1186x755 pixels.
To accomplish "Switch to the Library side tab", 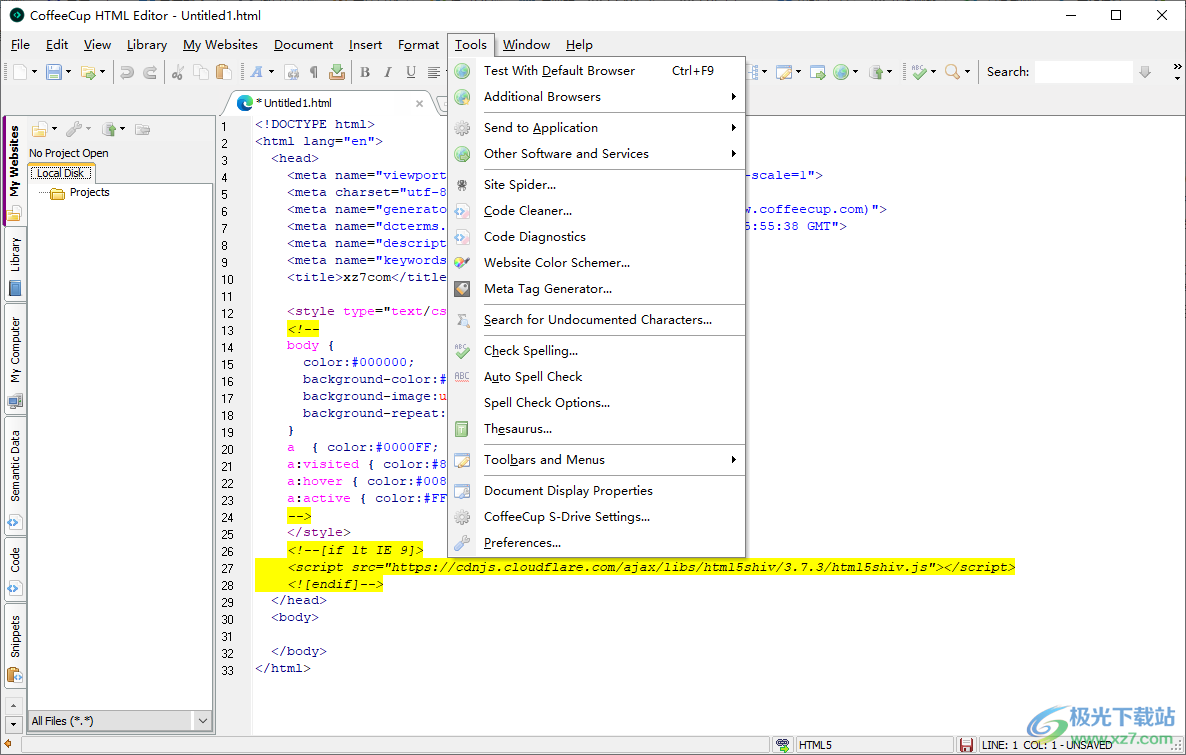I will point(15,265).
